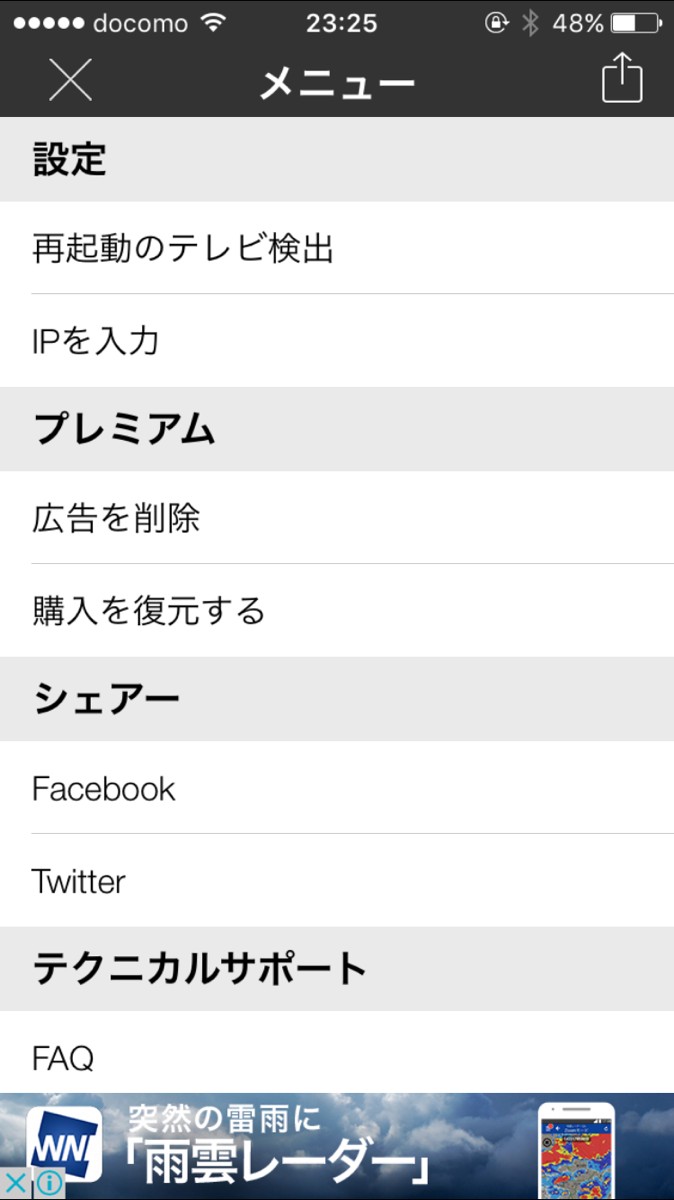
Task: Tap the battery icon in the status bar
Action: click(638, 23)
